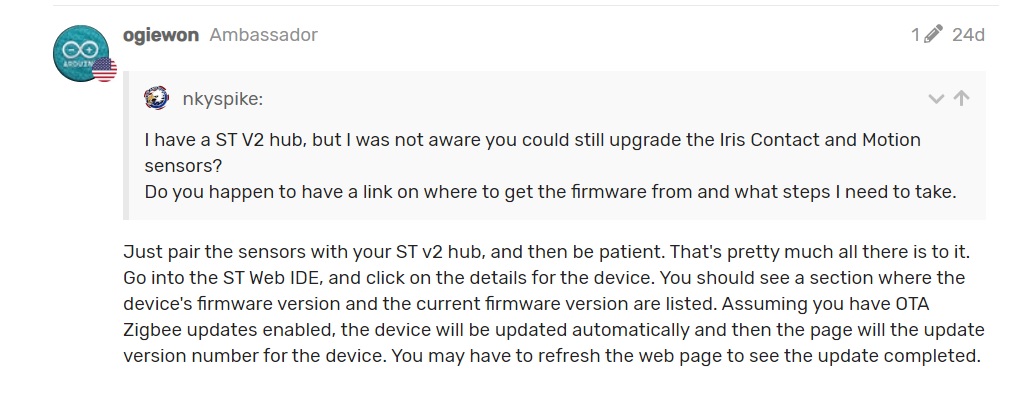
Task: Jump to quoted post with up arrow
Action: (x=962, y=98)
